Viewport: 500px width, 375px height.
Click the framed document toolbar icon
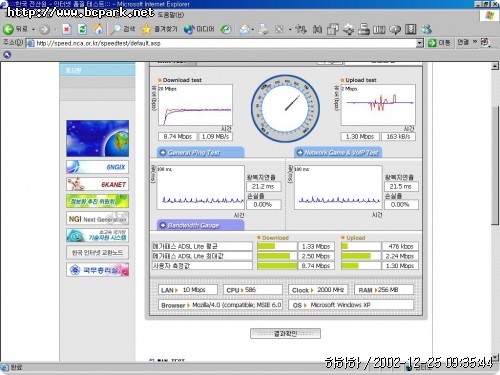pos(411,29)
